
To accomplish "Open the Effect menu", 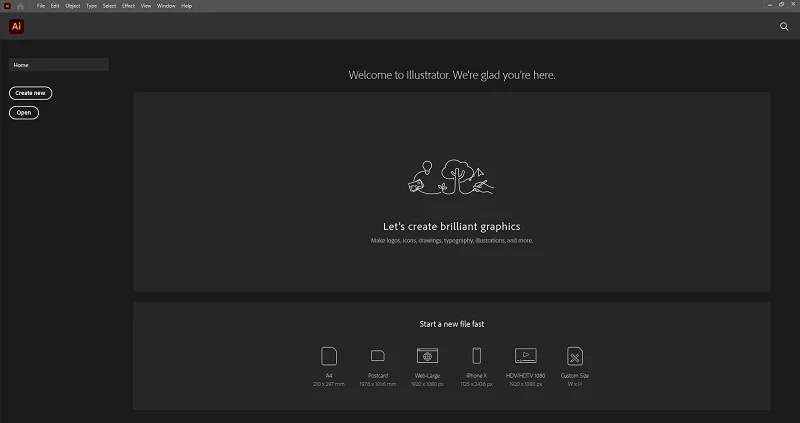I will pos(128,6).
